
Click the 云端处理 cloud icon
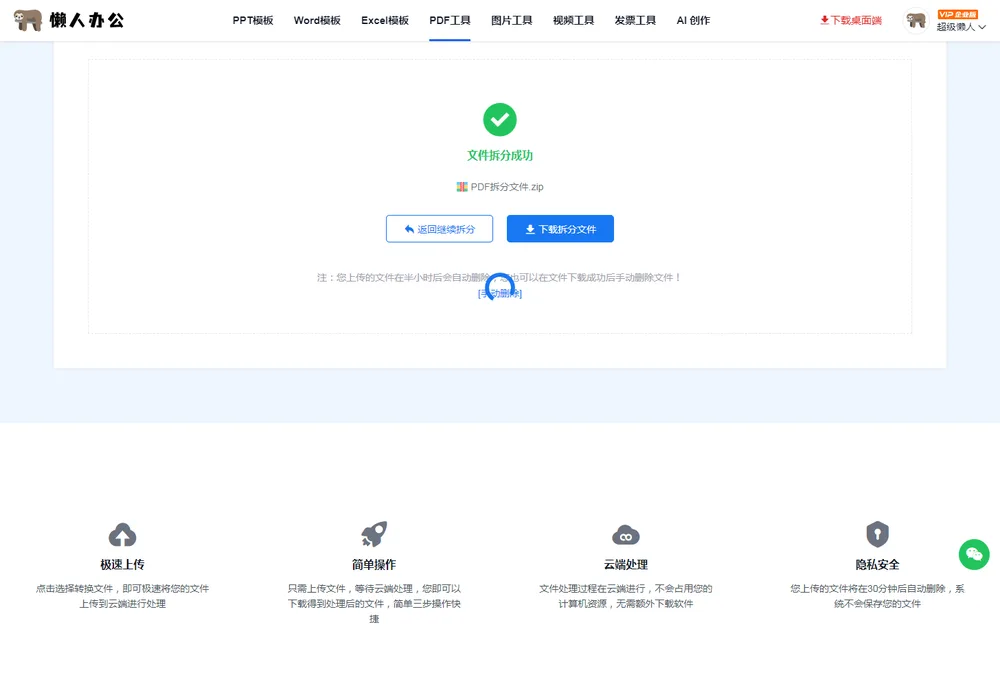626,535
